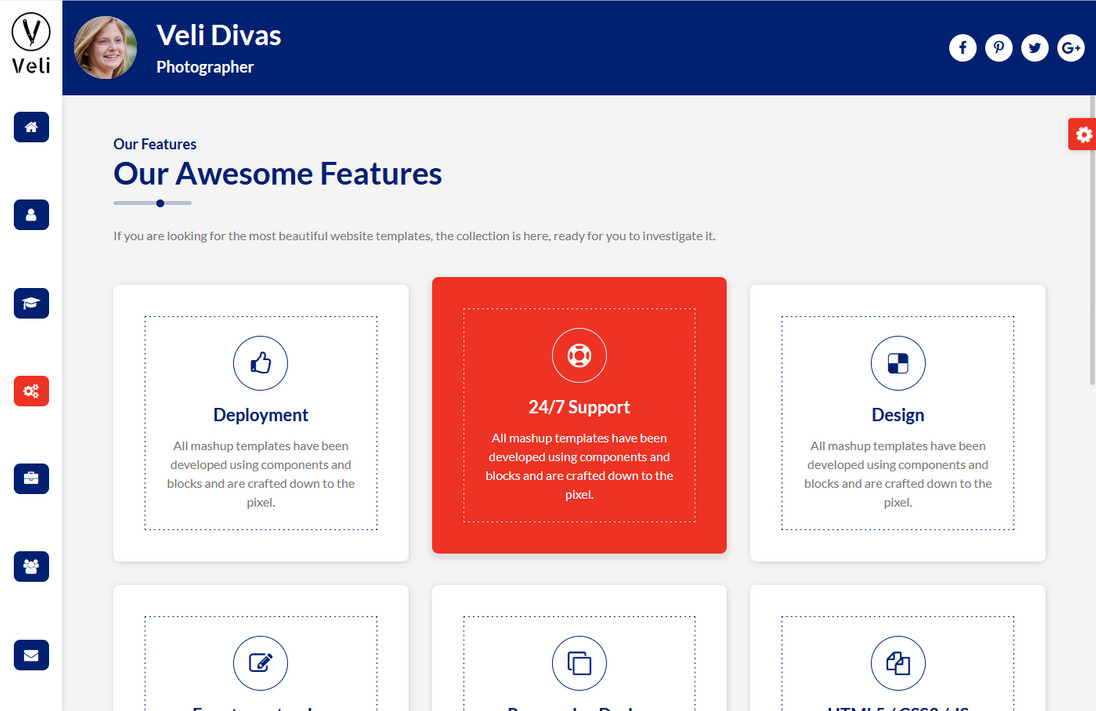
Task: Click Veli Divas profile photo
Action: coord(106,48)
